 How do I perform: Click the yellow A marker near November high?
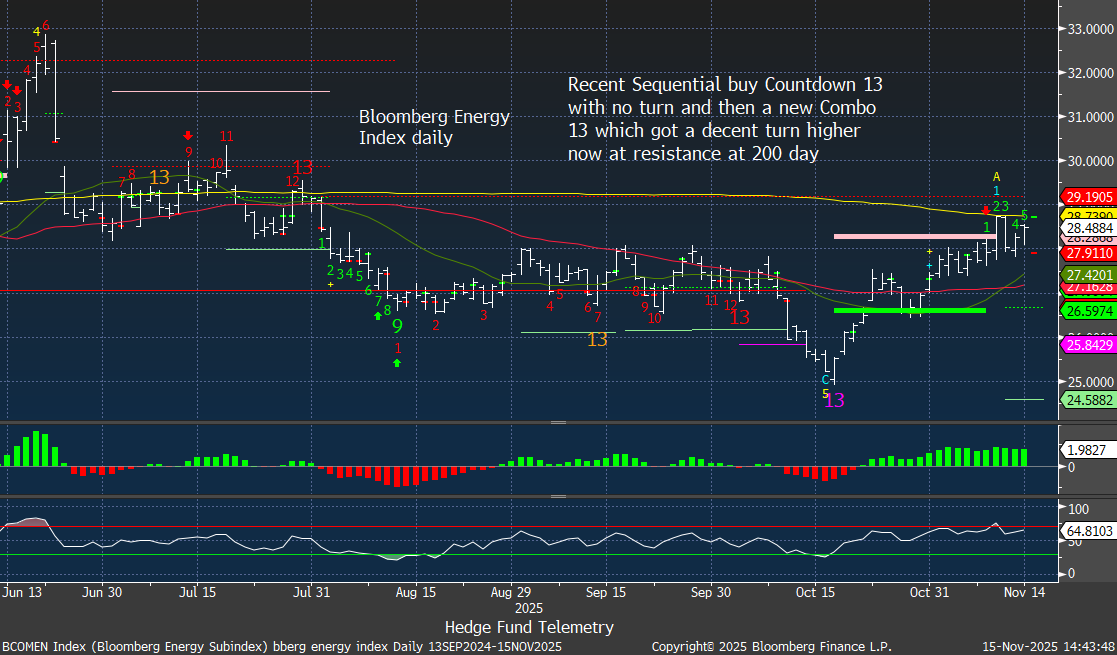[x=996, y=177]
